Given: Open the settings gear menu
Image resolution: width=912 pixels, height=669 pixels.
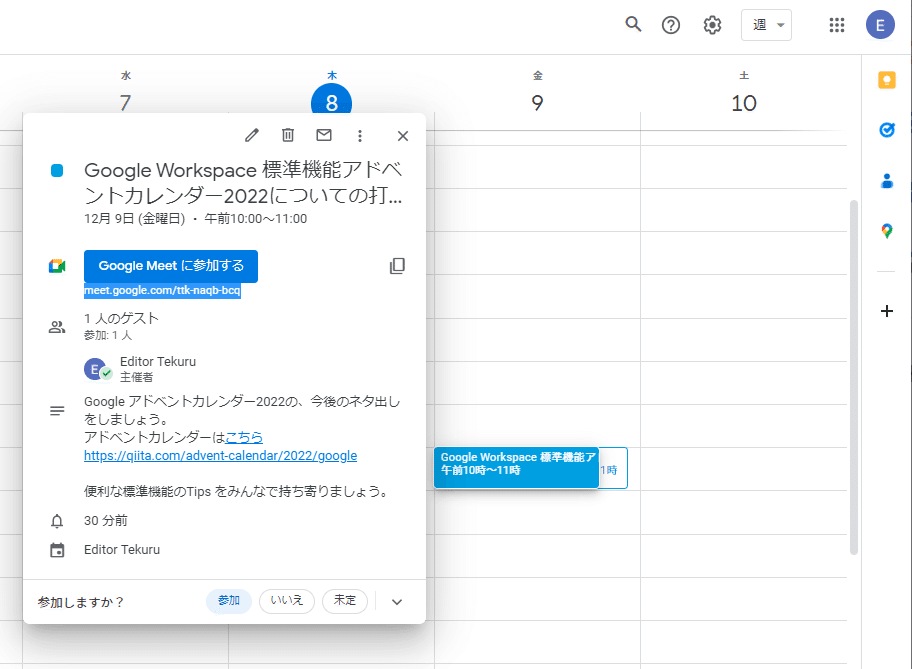Looking at the screenshot, I should (x=712, y=24).
